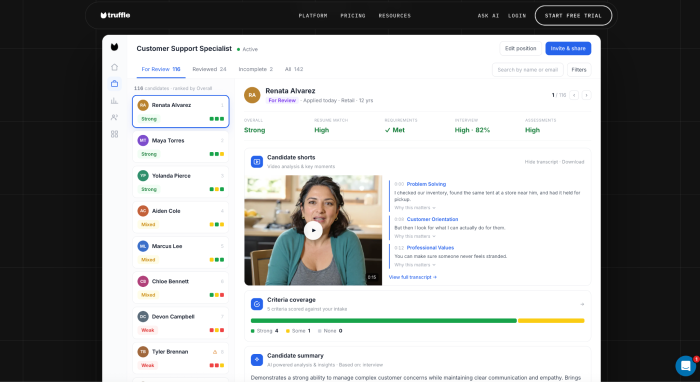
Task: Click the green Strong segment of coverage bar
Action: point(383,320)
